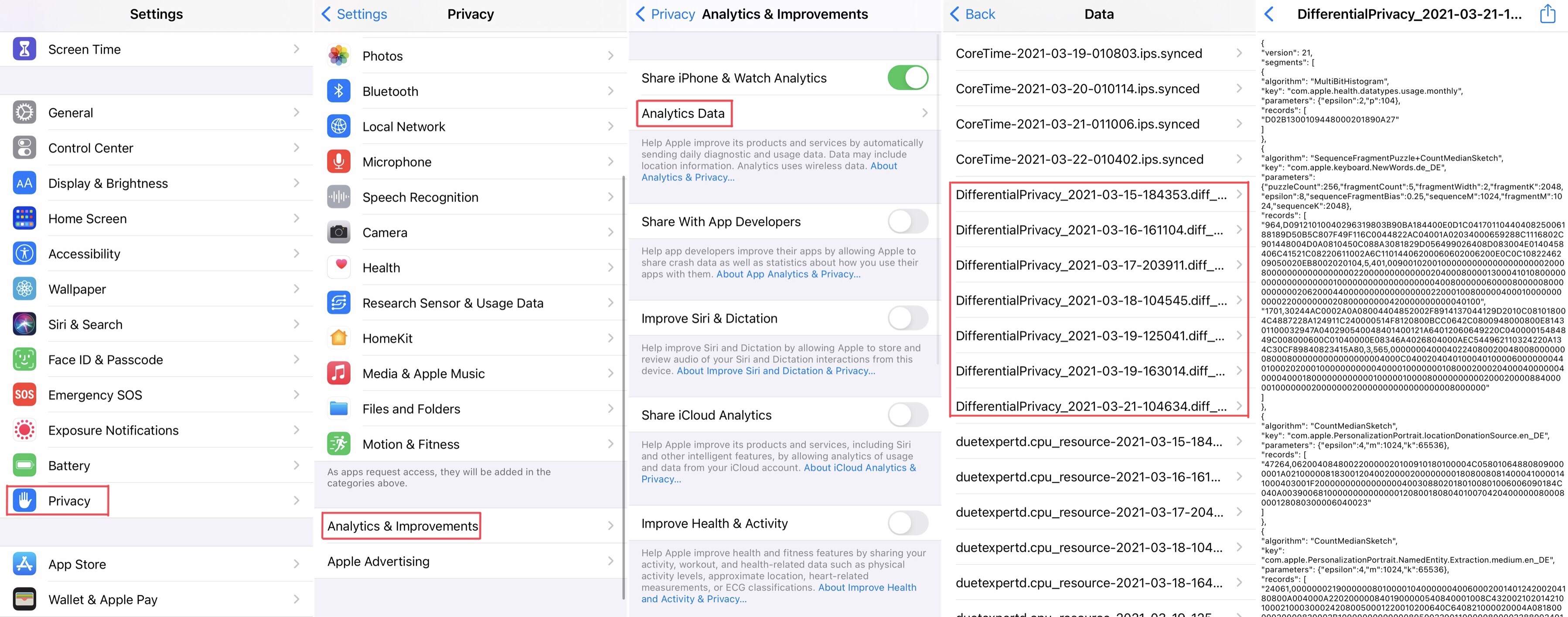Screen dimensions: 1568x617
Task: Click the Privacy list scrollbar
Action: pos(623,387)
